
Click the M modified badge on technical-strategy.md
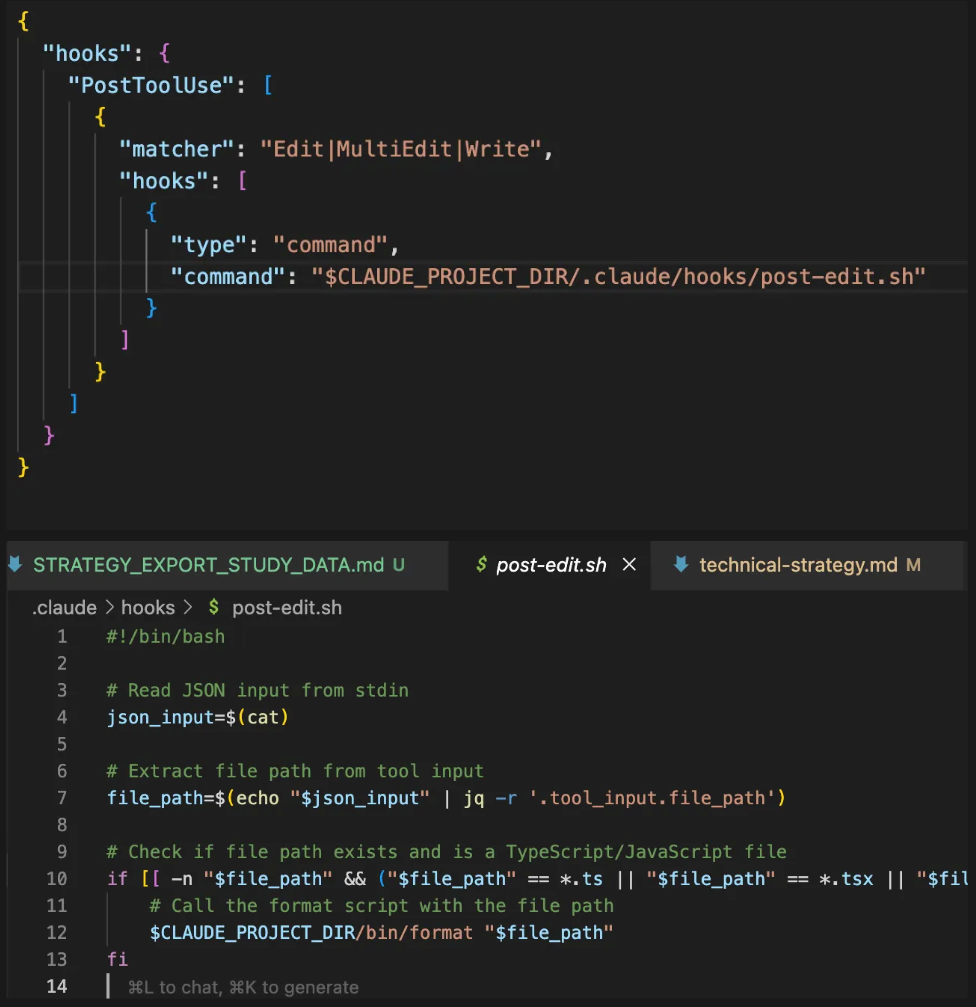coord(913,565)
